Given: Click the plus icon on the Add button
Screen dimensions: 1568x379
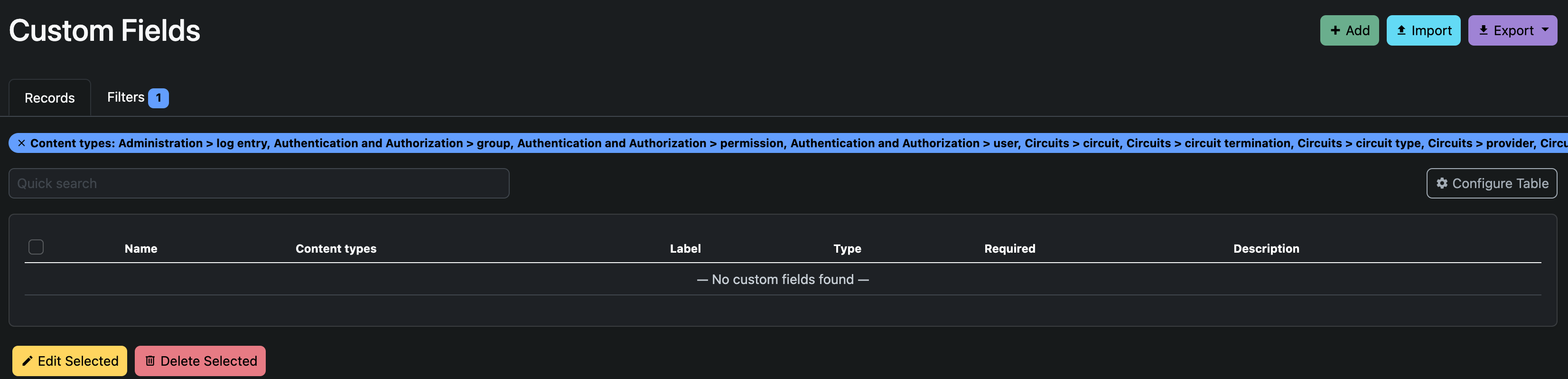Looking at the screenshot, I should click(1335, 30).
